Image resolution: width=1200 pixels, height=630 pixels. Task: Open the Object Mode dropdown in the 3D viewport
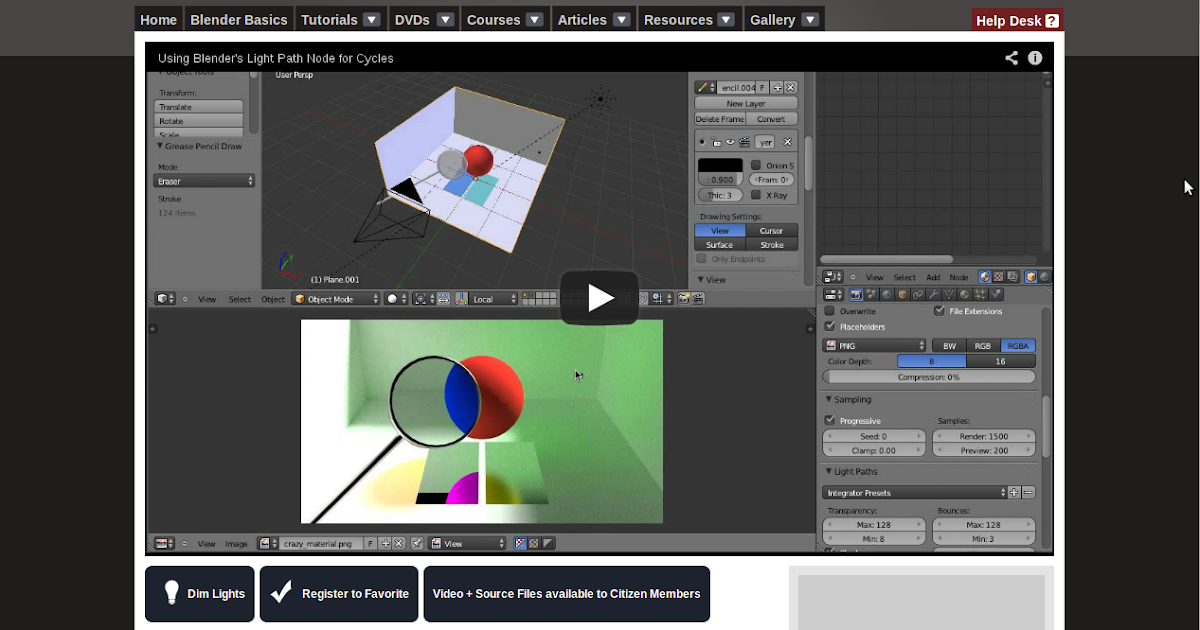click(x=335, y=298)
